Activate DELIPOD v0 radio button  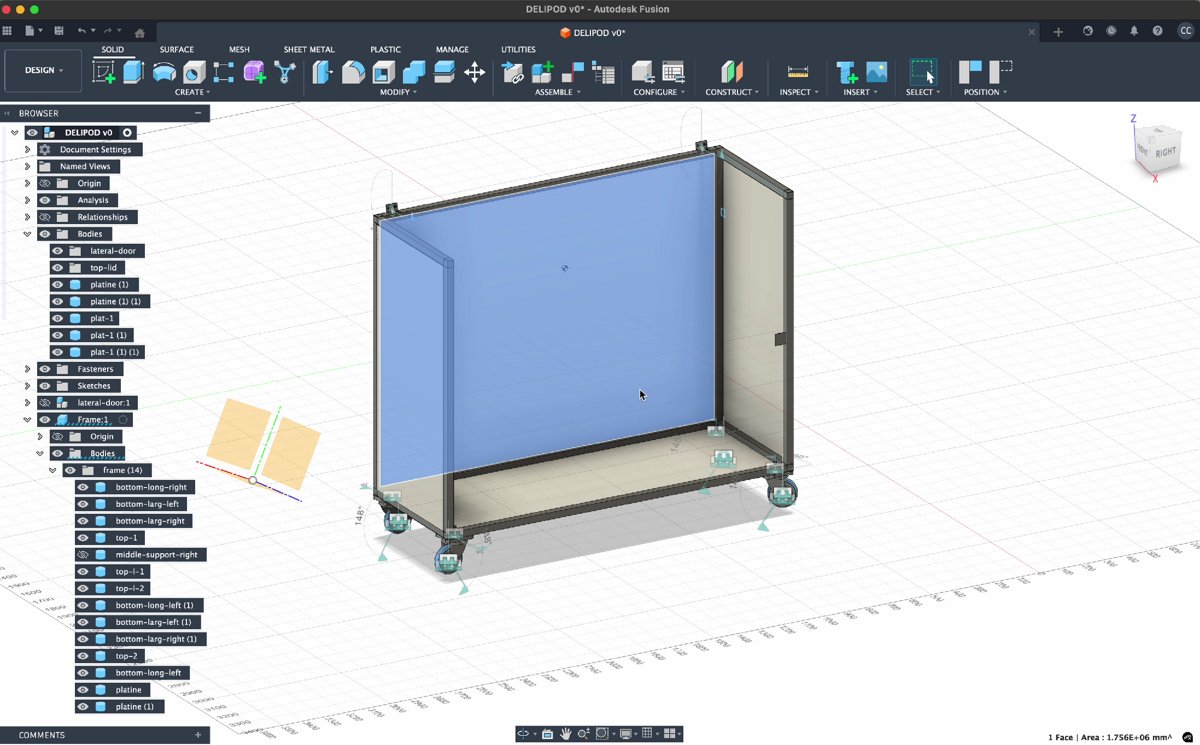[127, 133]
